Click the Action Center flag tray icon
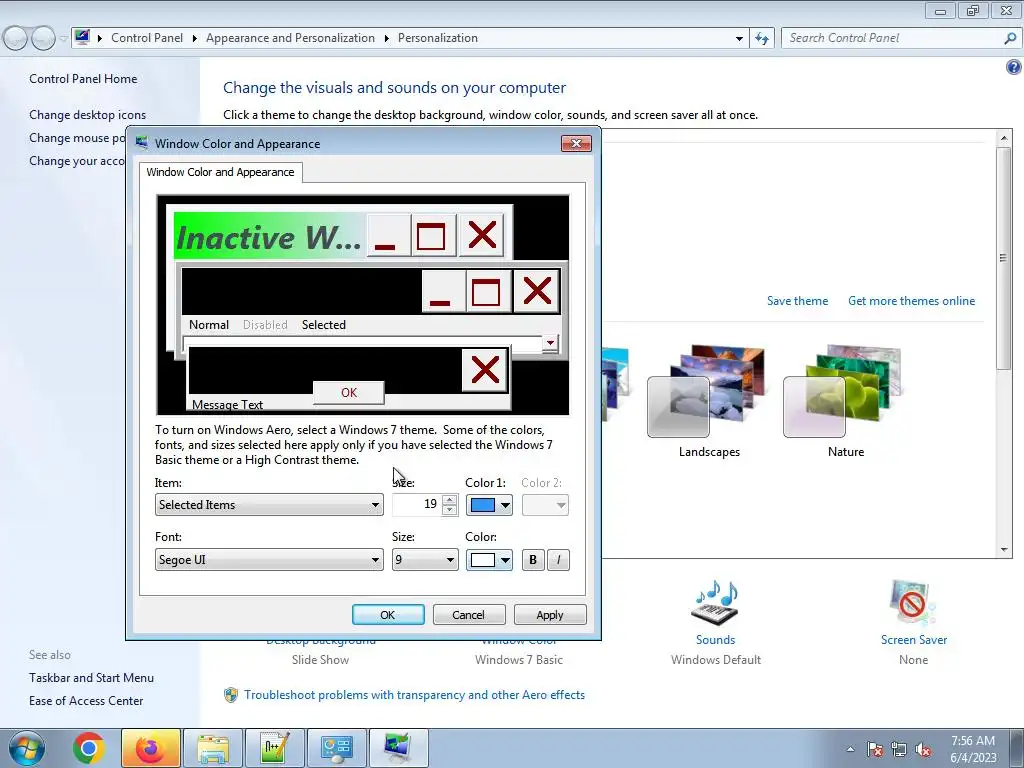This screenshot has height=768, width=1024. [875, 749]
